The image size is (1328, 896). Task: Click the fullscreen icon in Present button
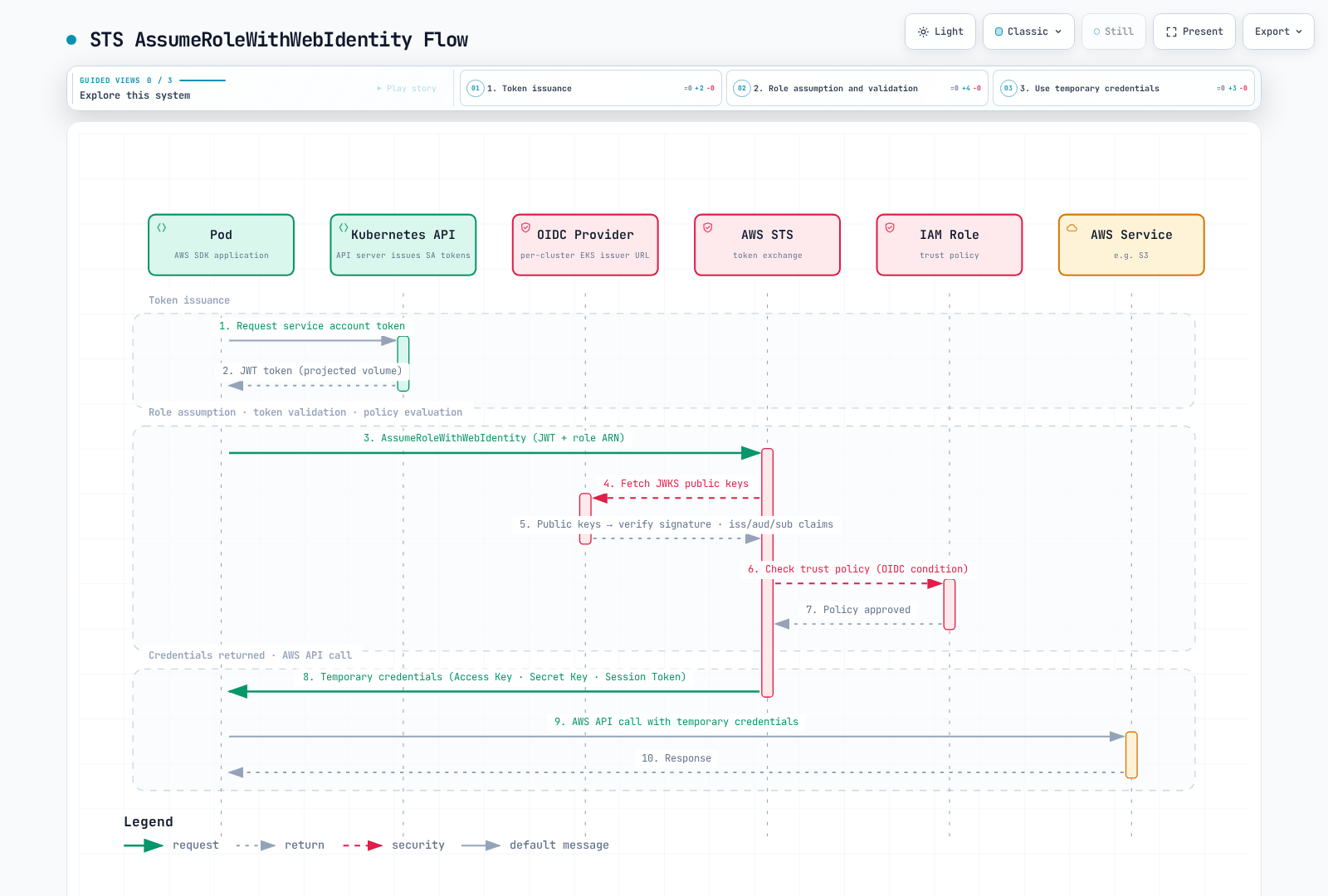point(1171,32)
